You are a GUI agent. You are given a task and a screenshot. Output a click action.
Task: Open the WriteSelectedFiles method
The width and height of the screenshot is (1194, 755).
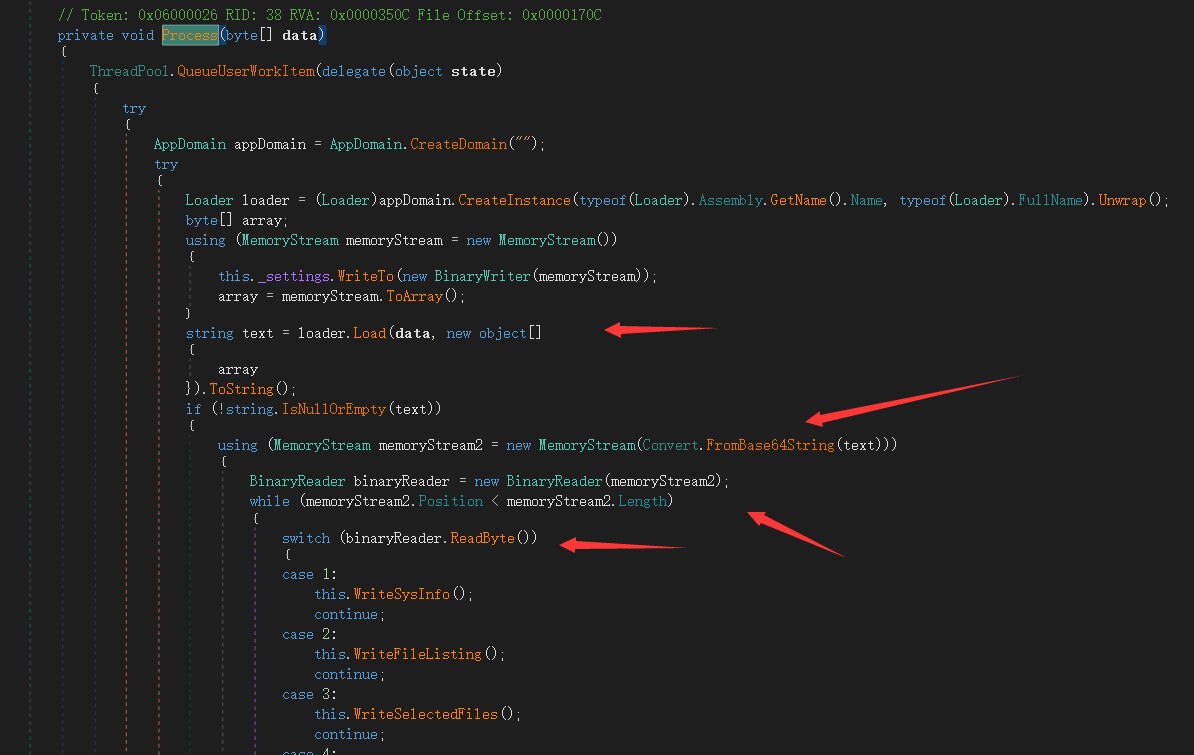click(426, 714)
